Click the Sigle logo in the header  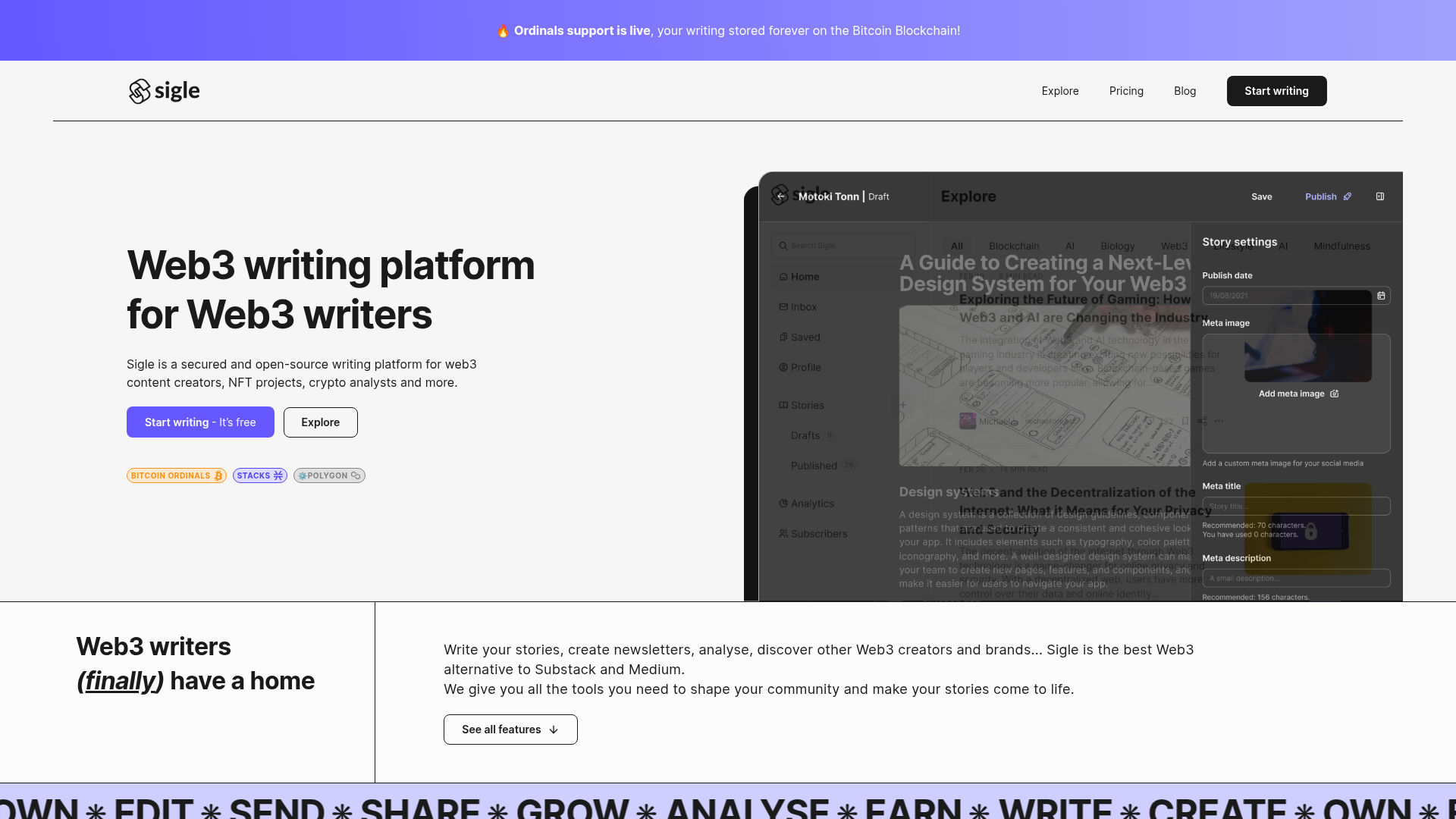click(x=164, y=91)
